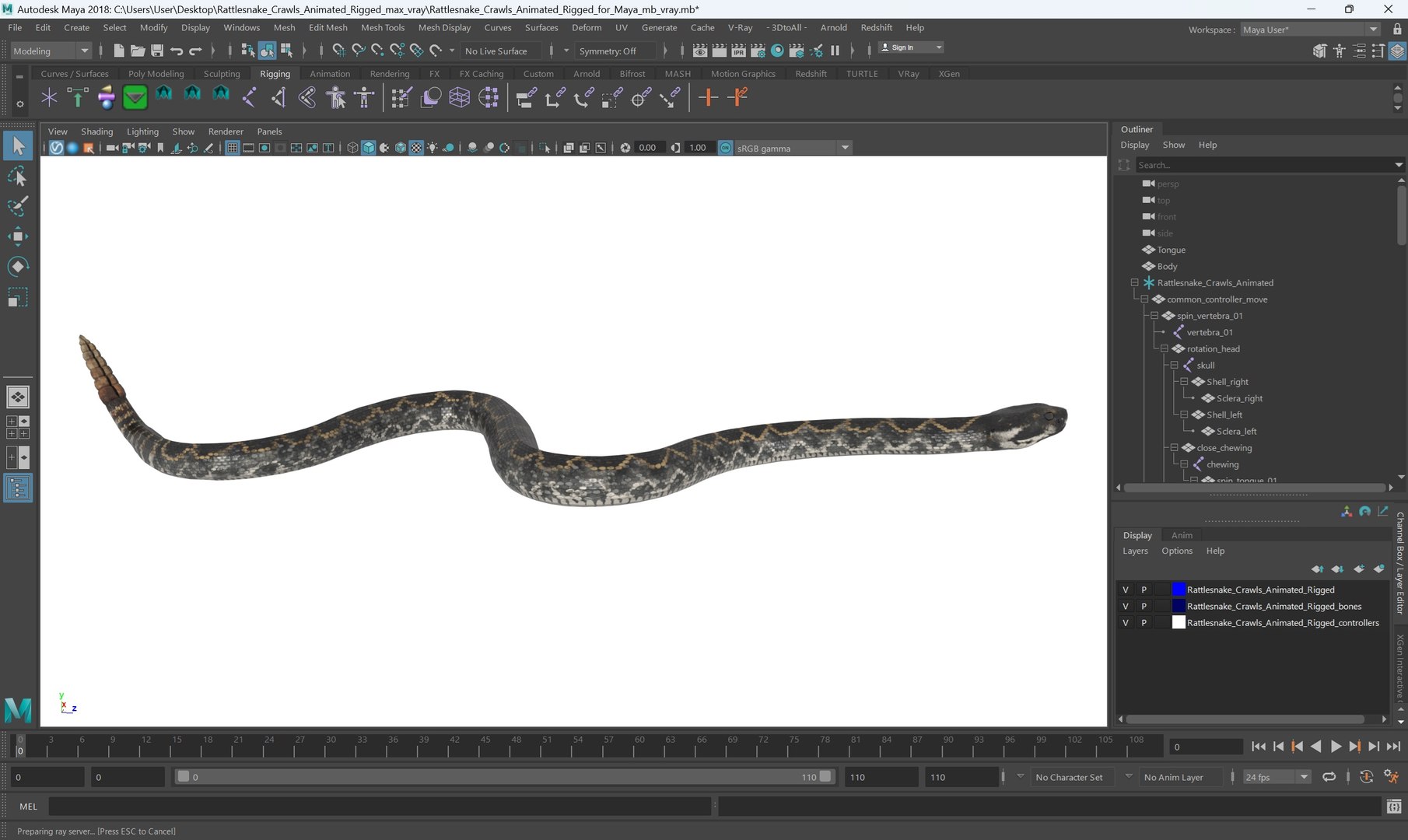Click the Create Locator shelf icon
The image size is (1408, 840).
click(x=49, y=97)
